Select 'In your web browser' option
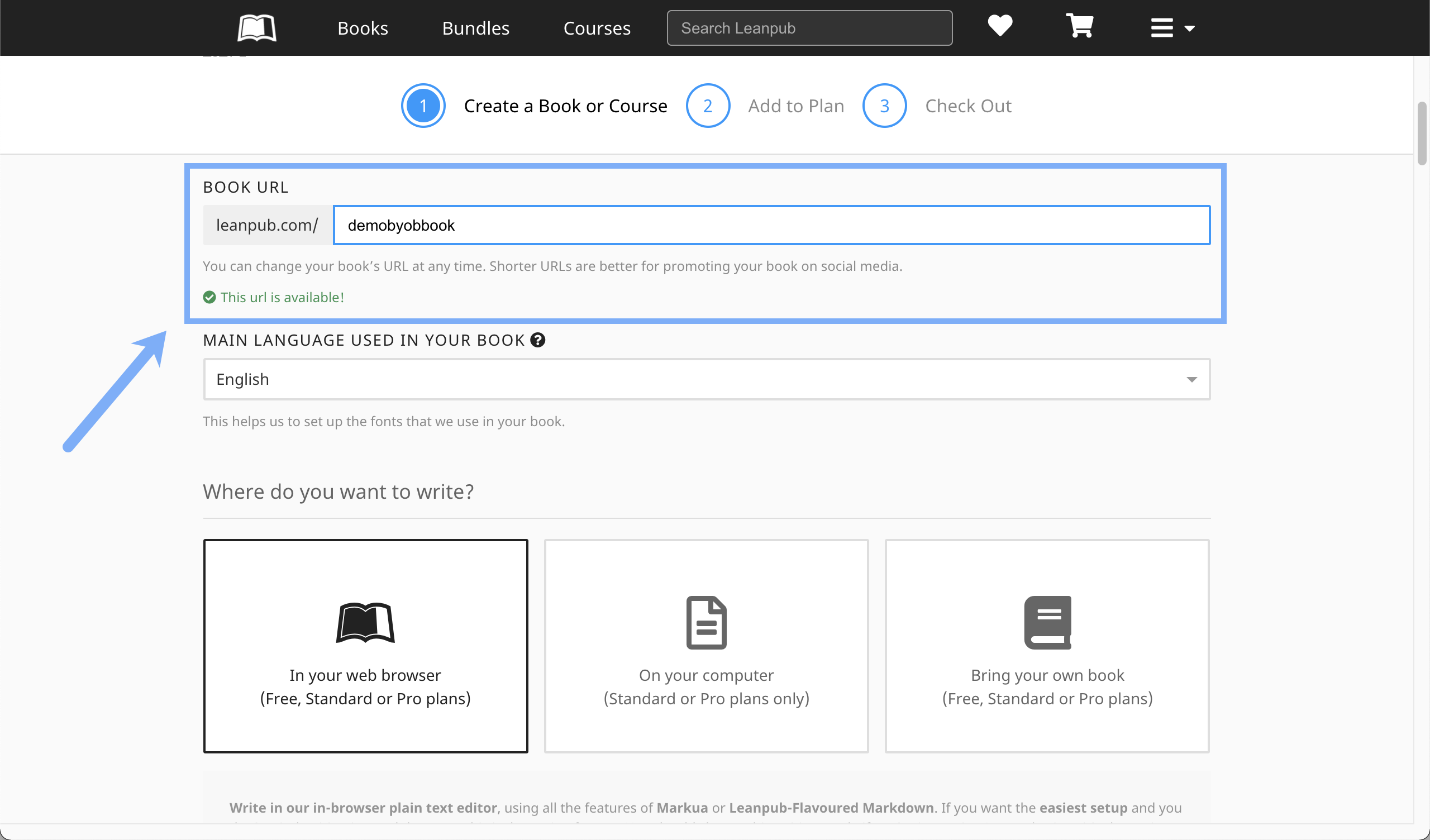The height and width of the screenshot is (840, 1430). coord(365,646)
